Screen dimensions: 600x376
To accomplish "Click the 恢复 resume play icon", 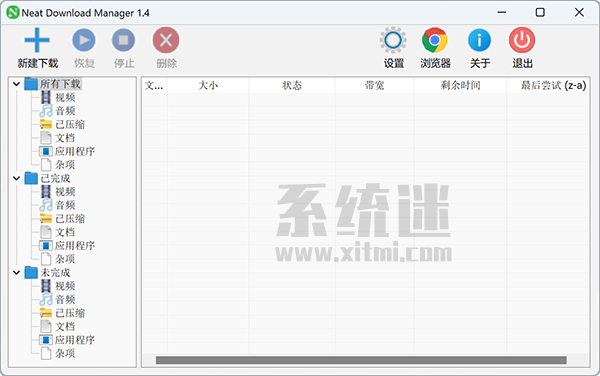I will pyautogui.click(x=84, y=40).
